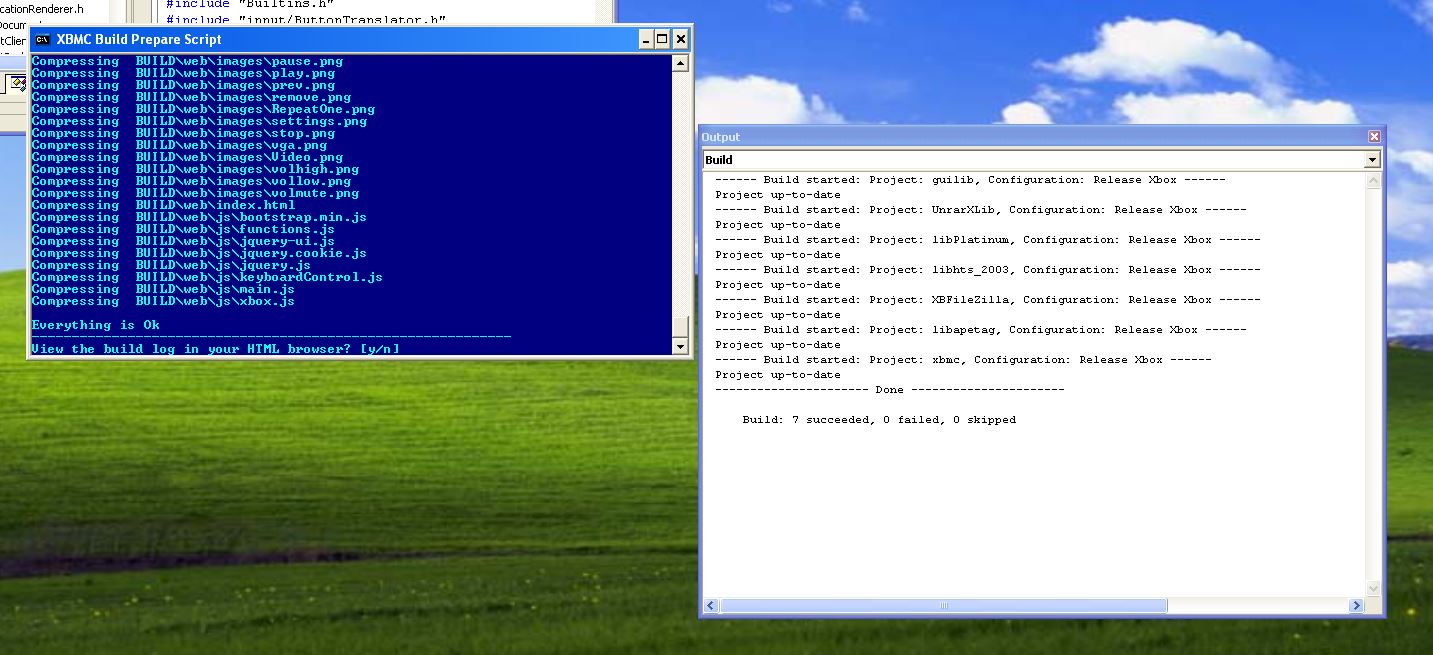Click the line 'BUILD\web\images\vollow.png'

(x=191, y=181)
